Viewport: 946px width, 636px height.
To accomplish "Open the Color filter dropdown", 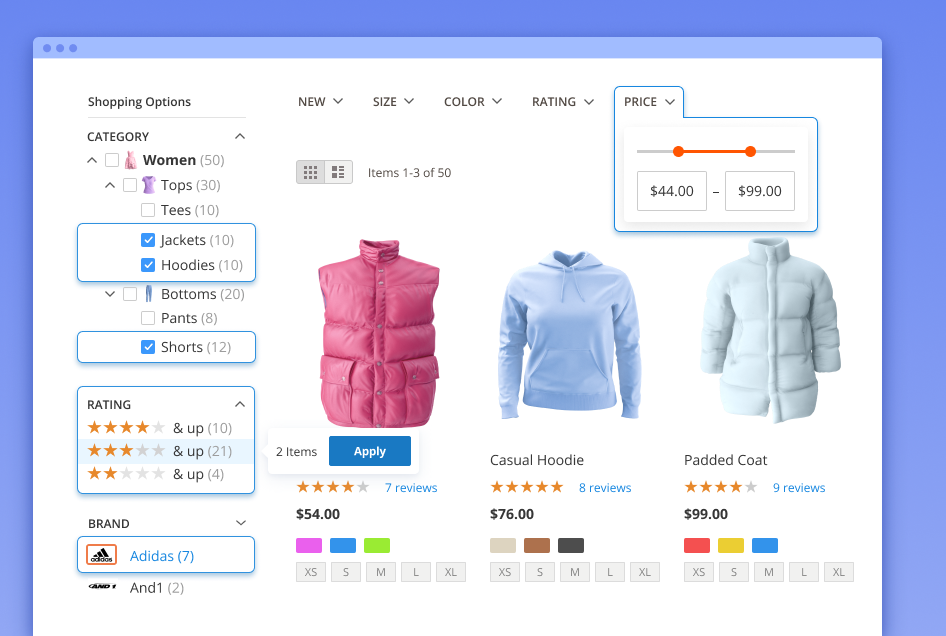I will click(473, 102).
